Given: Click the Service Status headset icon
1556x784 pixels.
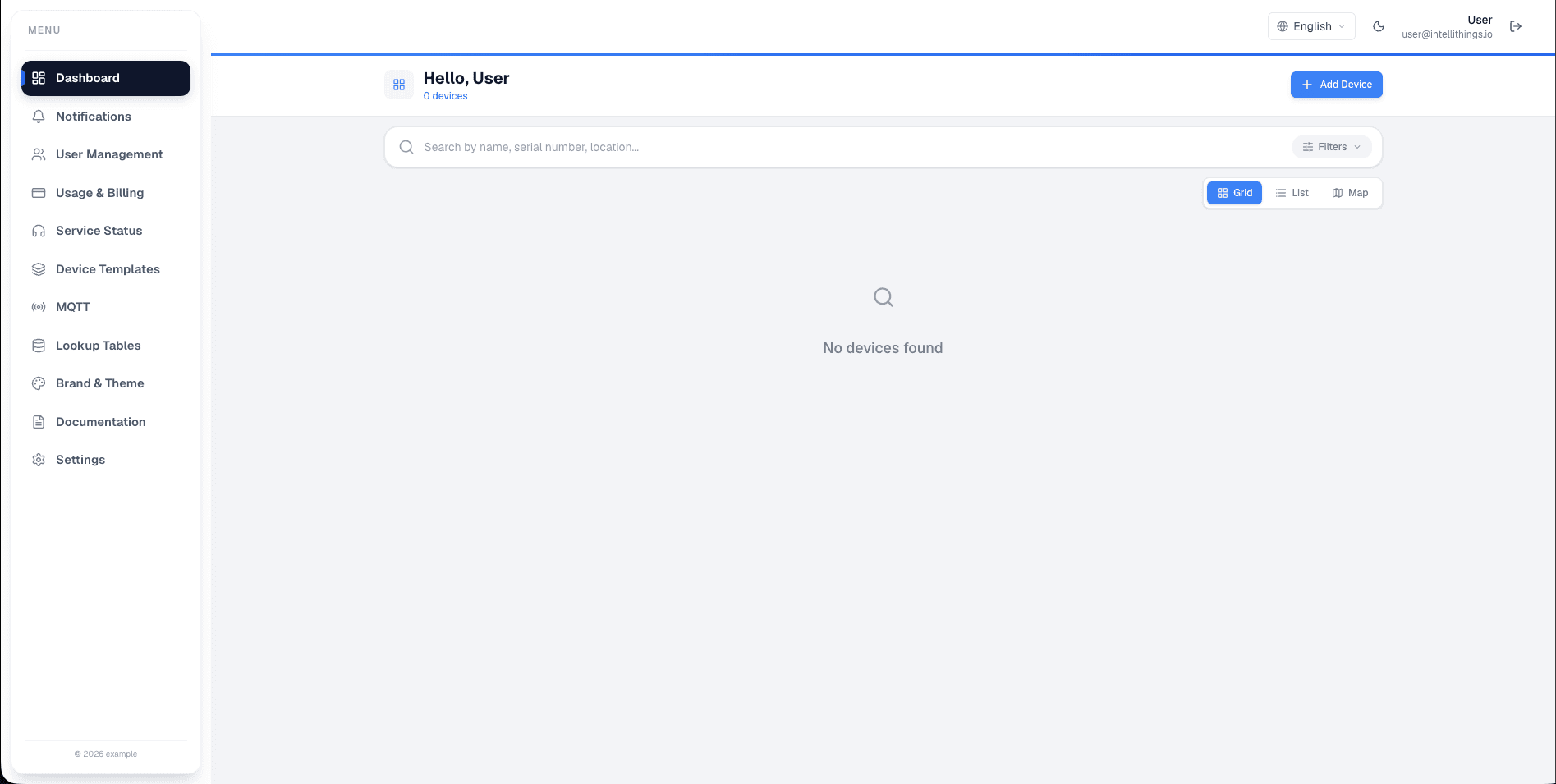Looking at the screenshot, I should click(39, 231).
